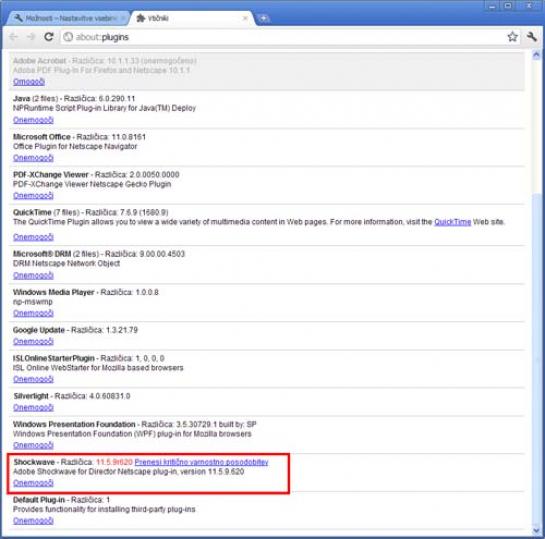
Task: Bookmark page with the star icon
Action: [x=512, y=37]
